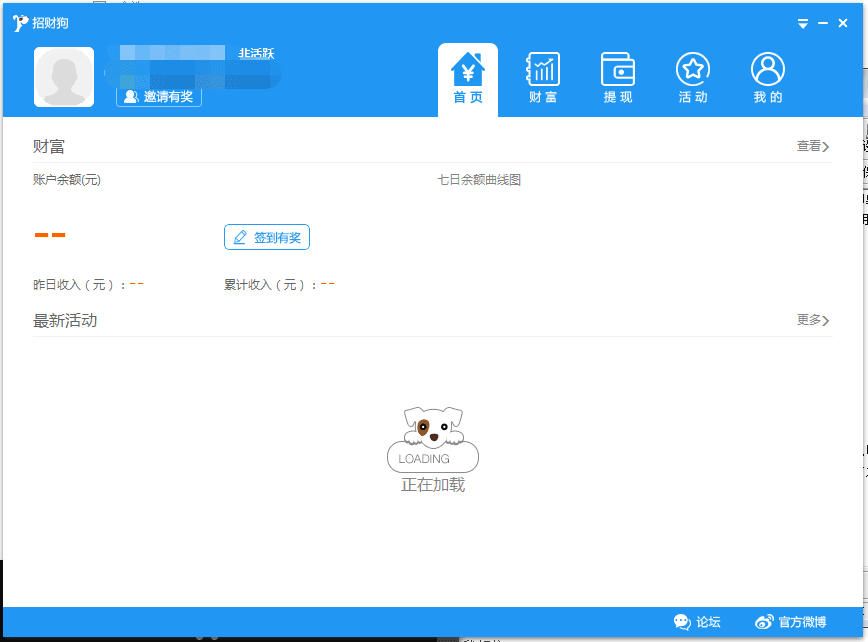Switch to the 提现 tab
The width and height of the screenshot is (868, 642).
617,78
